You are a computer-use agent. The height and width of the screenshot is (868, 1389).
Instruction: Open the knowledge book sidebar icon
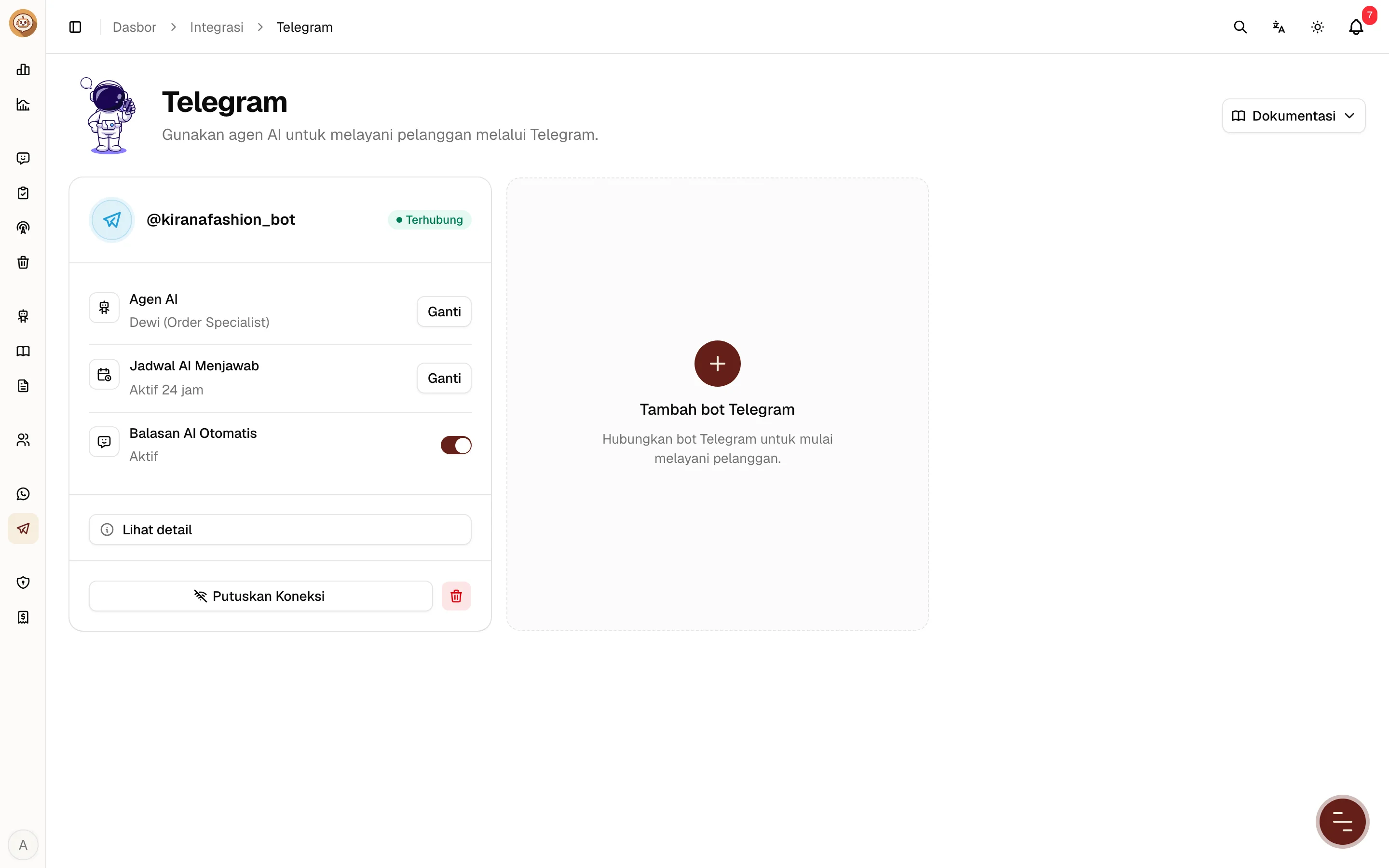coord(23,352)
